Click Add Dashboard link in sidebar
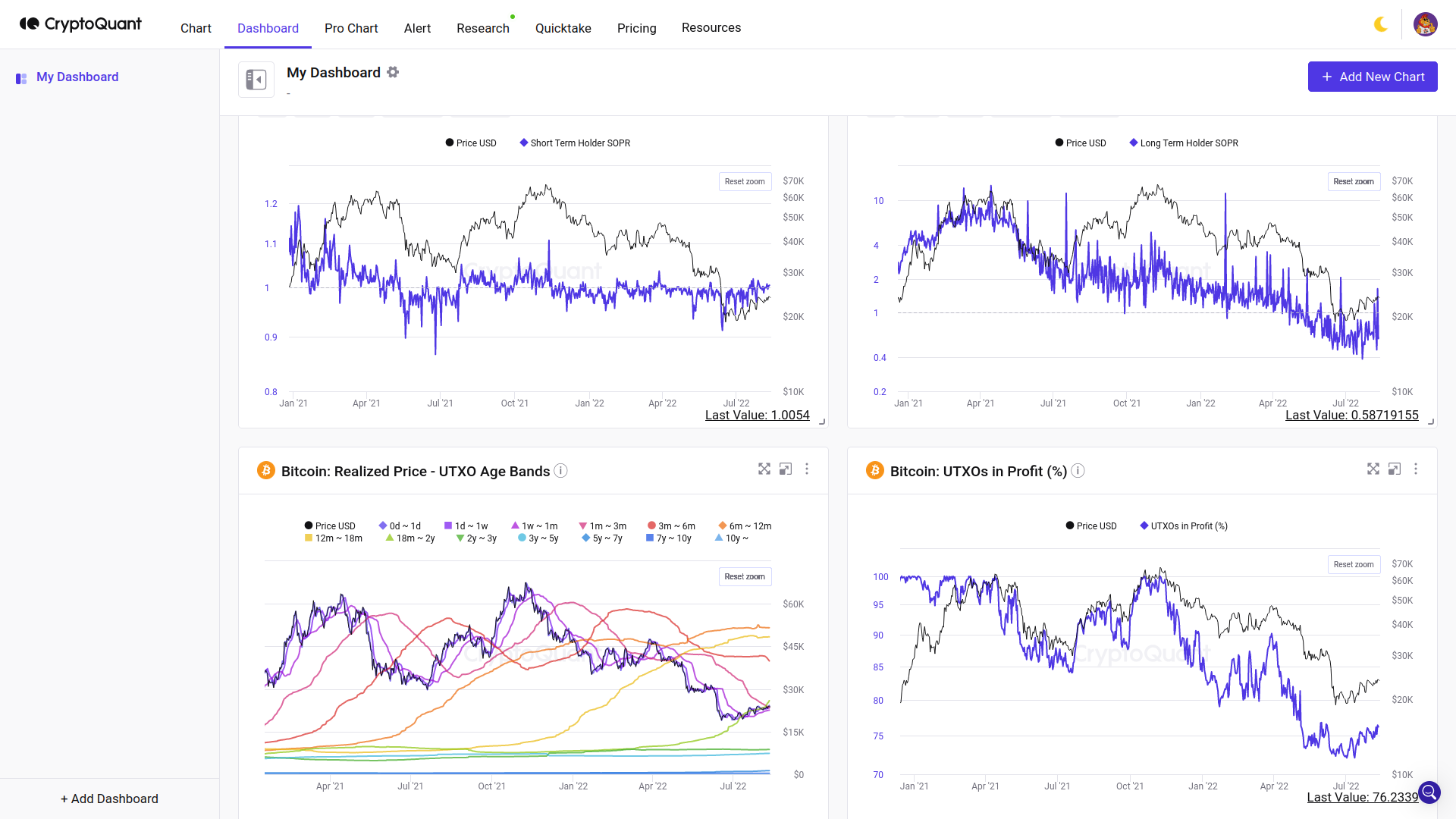Viewport: 1456px width, 819px height. point(109,799)
